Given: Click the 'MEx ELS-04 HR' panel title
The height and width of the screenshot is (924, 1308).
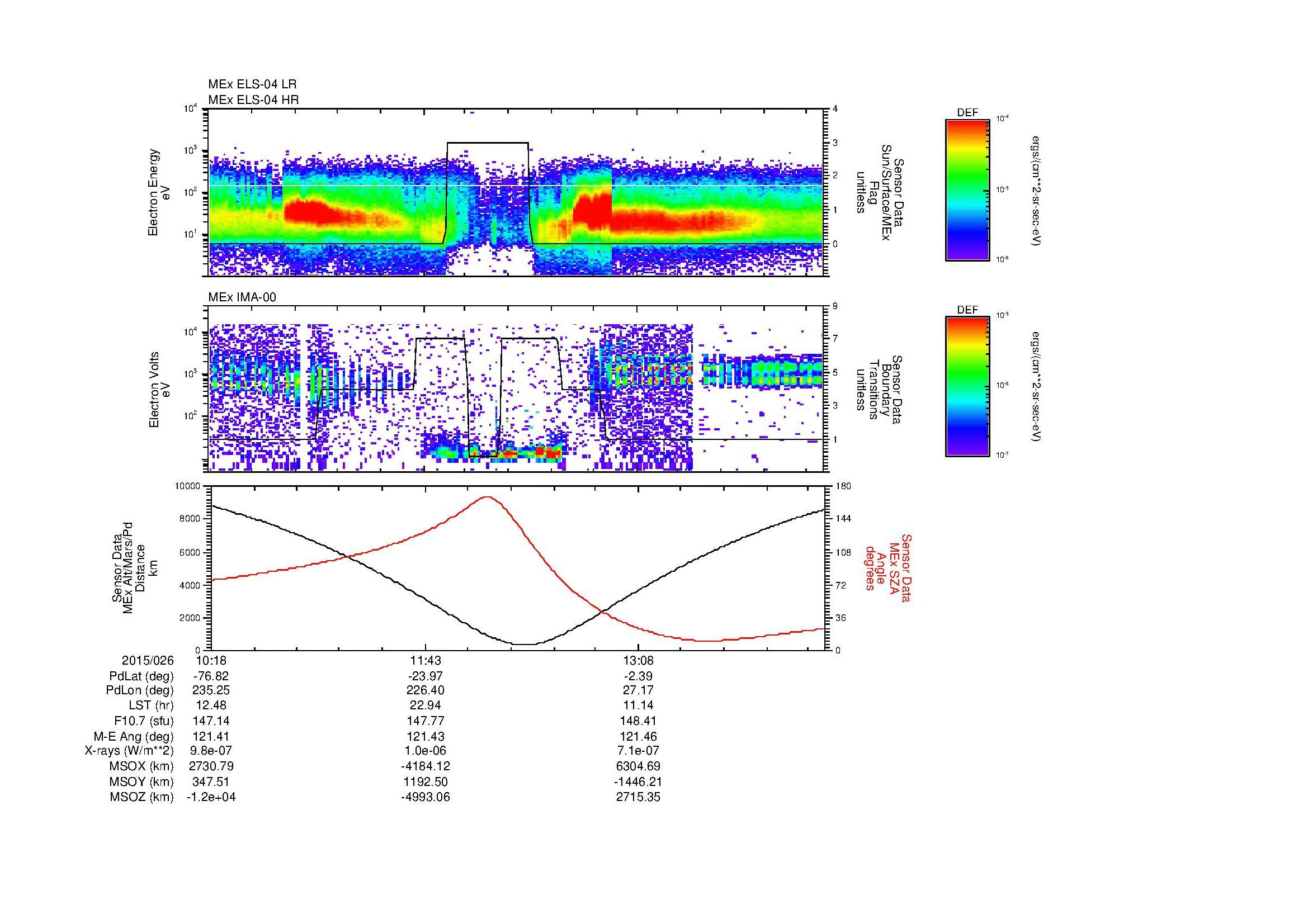Looking at the screenshot, I should click(253, 99).
